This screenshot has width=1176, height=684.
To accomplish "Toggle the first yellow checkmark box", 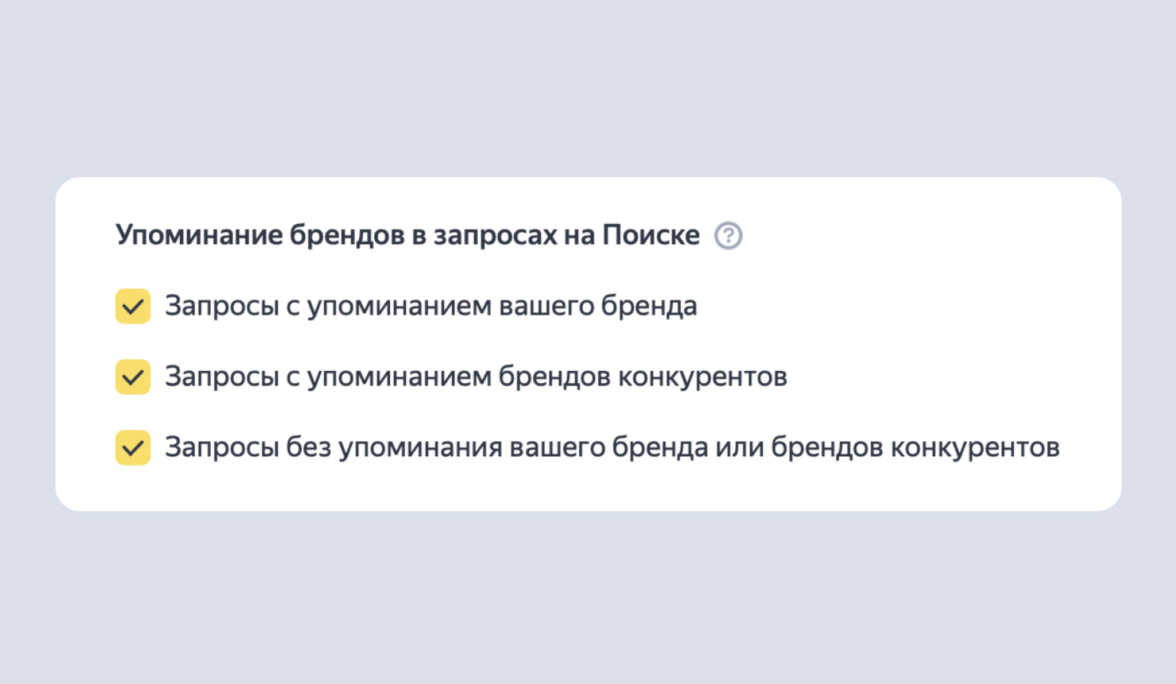I will 133,306.
